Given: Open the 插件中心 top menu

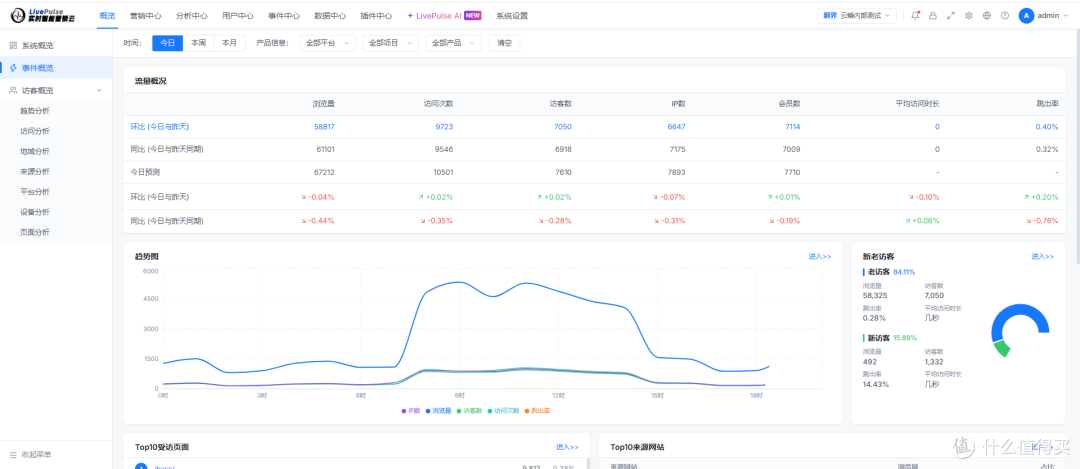Looking at the screenshot, I should 376,15.
